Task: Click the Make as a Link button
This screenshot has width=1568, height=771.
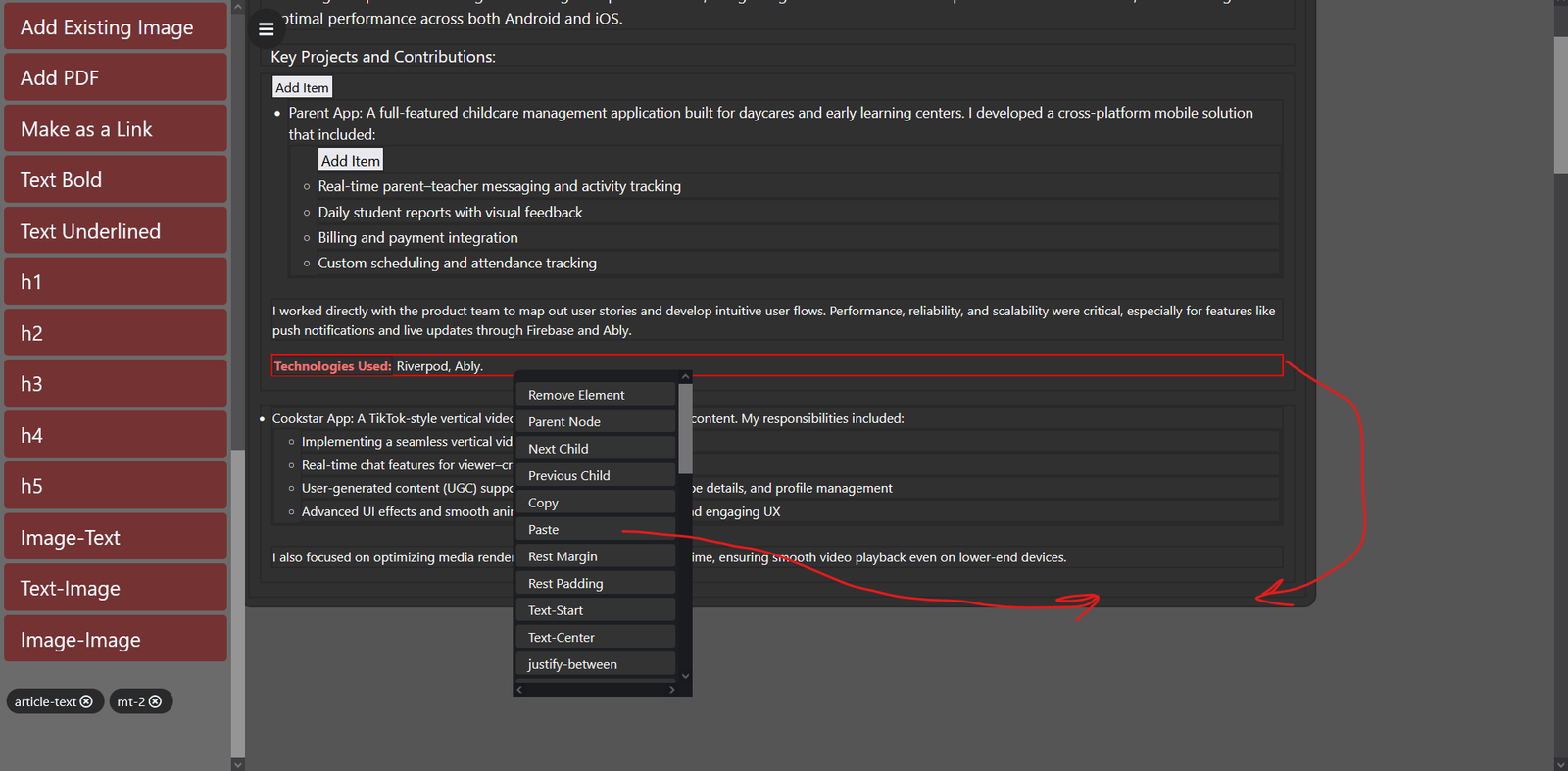Action: [116, 129]
